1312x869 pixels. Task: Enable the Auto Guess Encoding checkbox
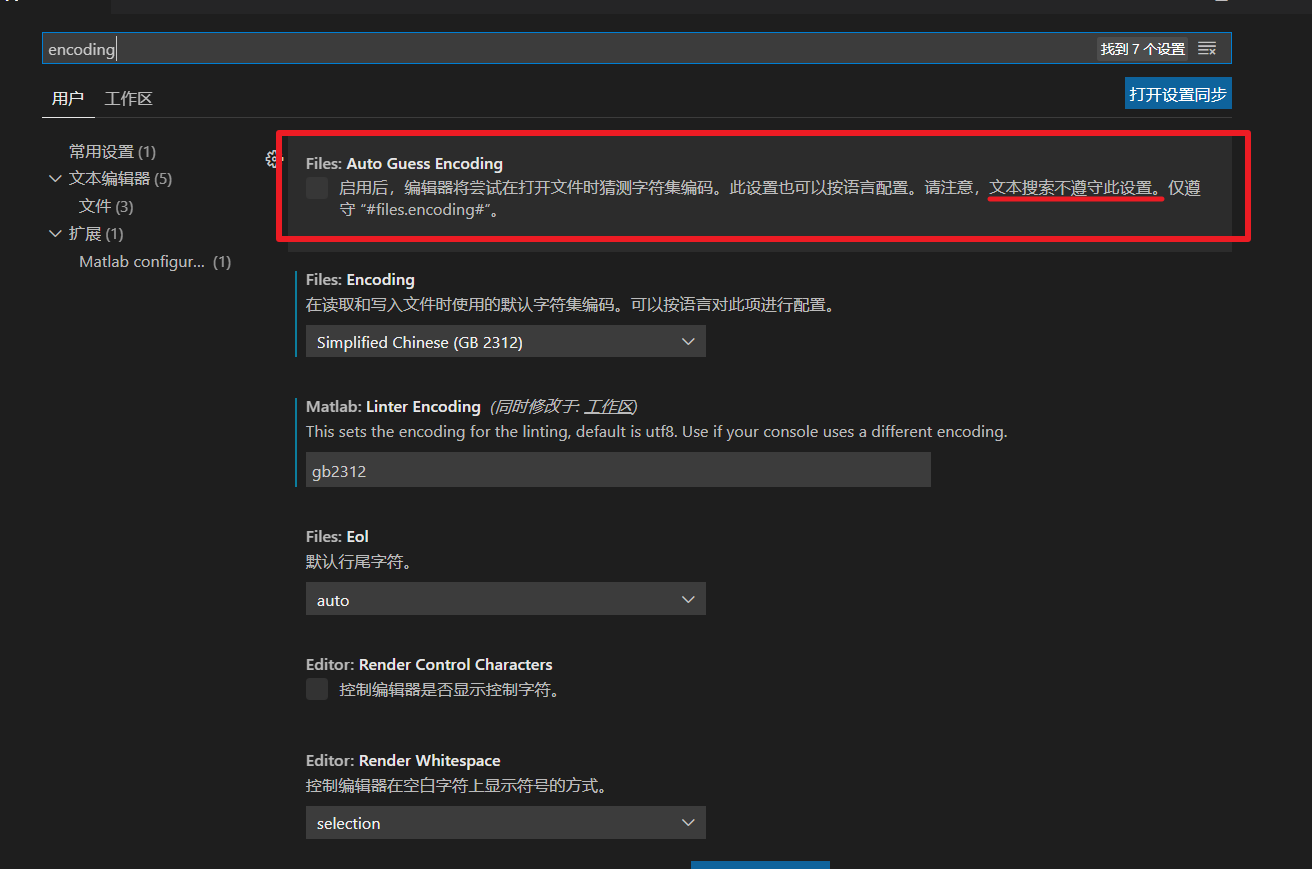click(317, 188)
